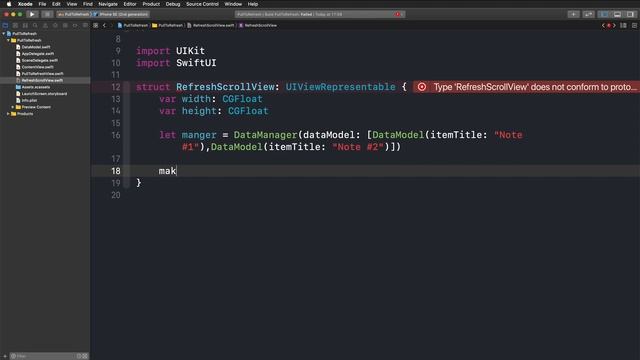The width and height of the screenshot is (640, 360).
Task: Go back with the jump bar left arrow
Action: (104, 25)
